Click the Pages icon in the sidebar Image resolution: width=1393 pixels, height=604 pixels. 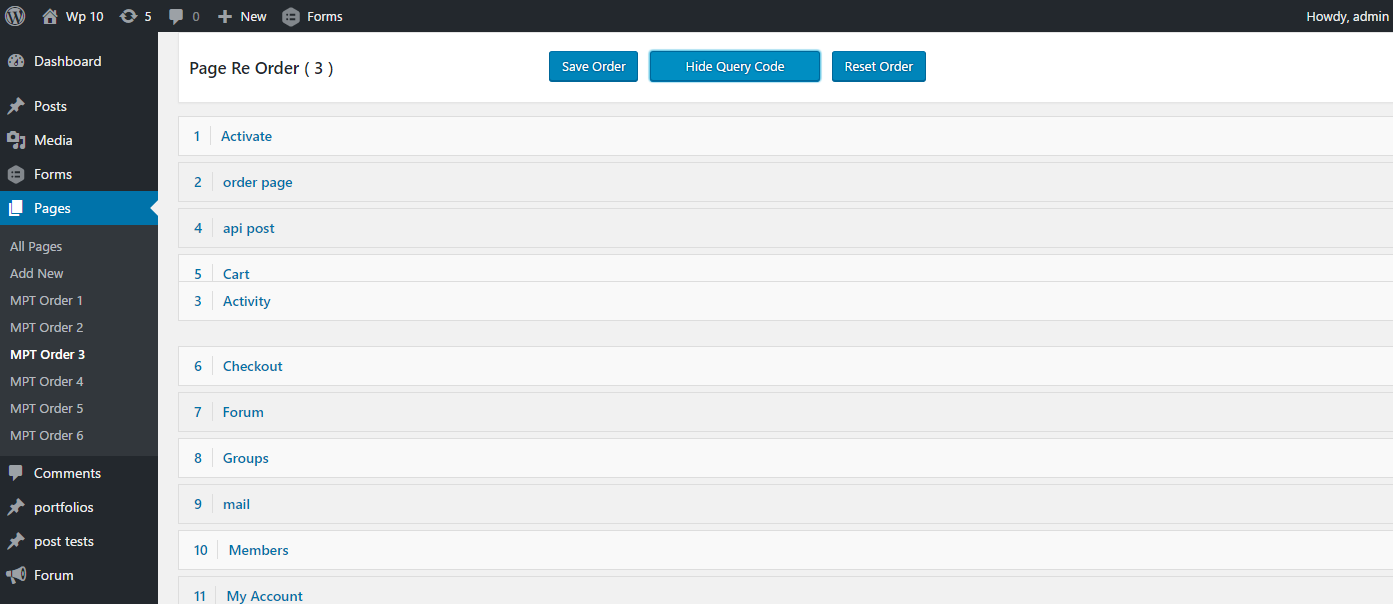(16, 208)
